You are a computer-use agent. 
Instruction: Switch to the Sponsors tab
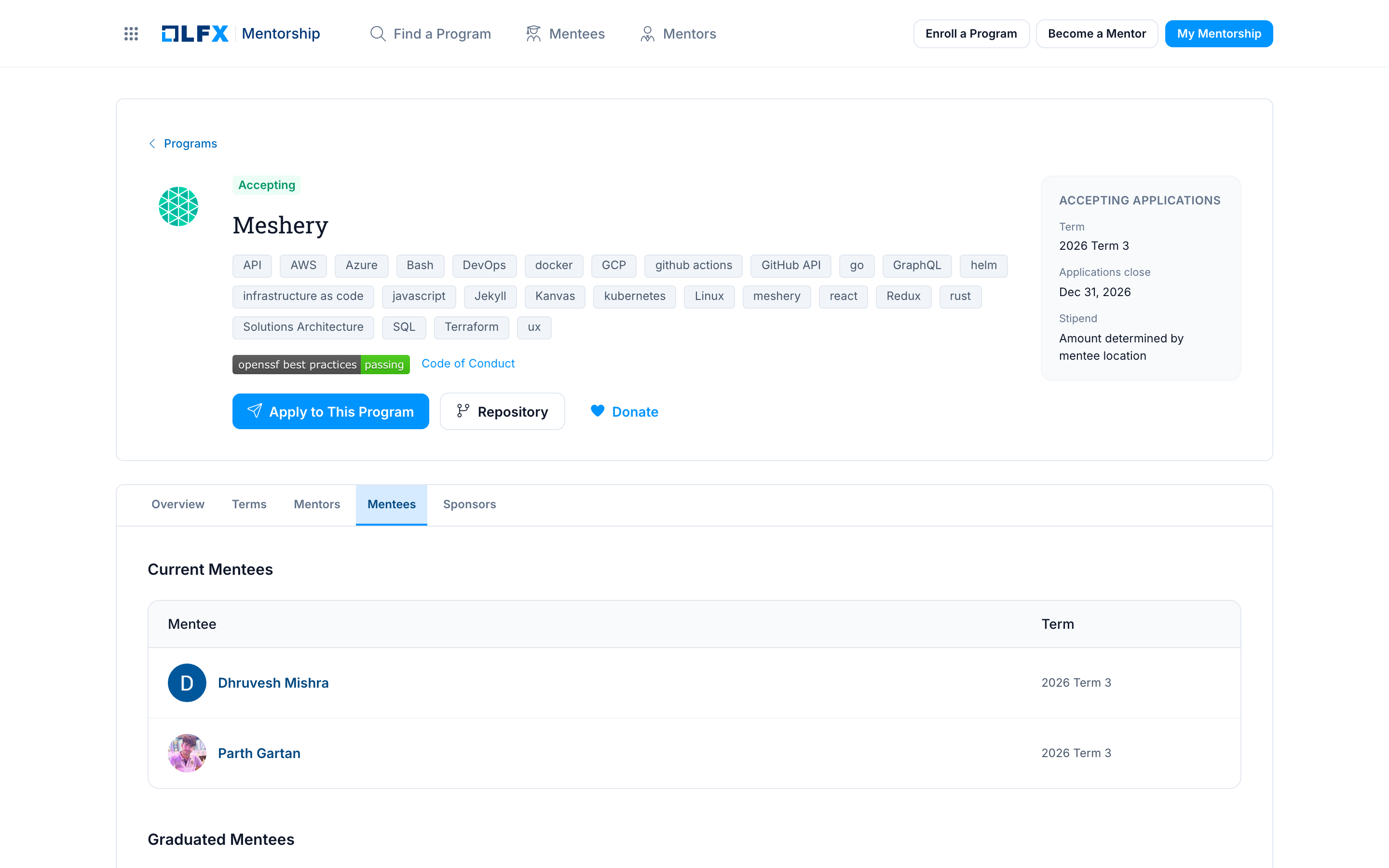point(469,504)
